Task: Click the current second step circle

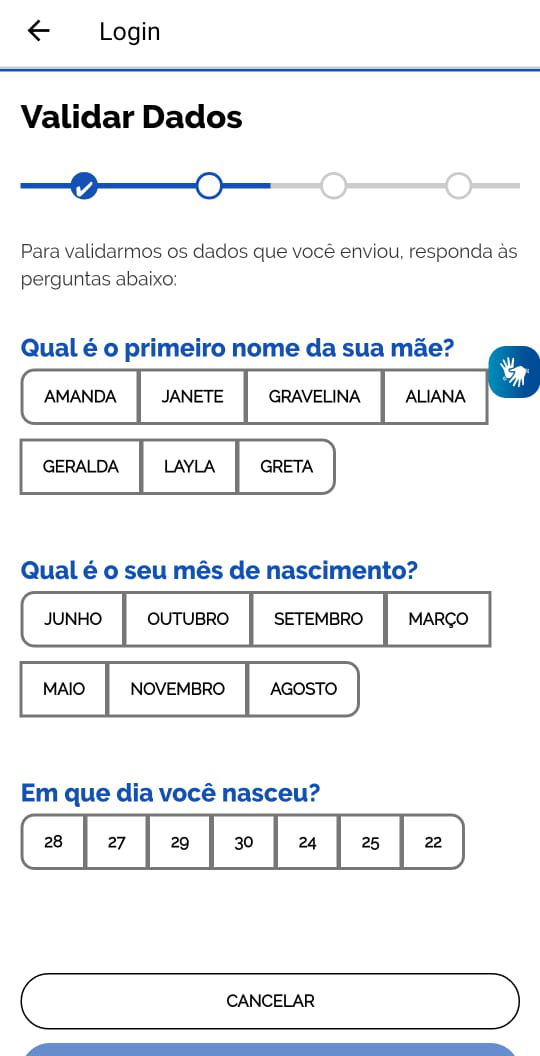Action: pos(209,186)
